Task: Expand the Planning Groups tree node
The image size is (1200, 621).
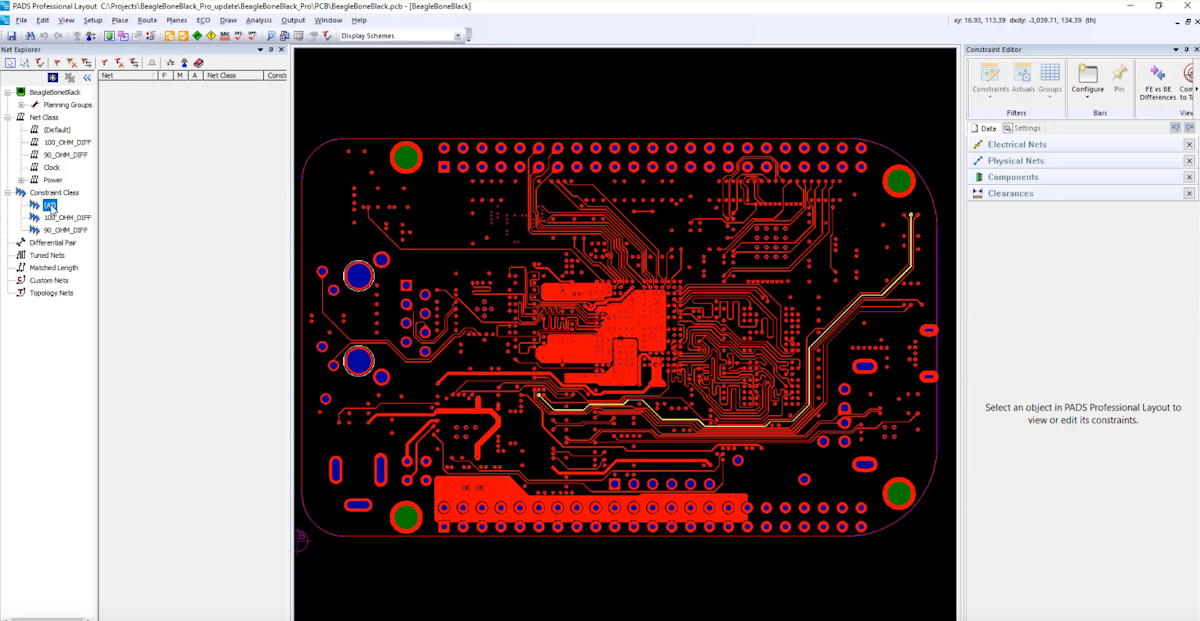Action: click(21, 105)
